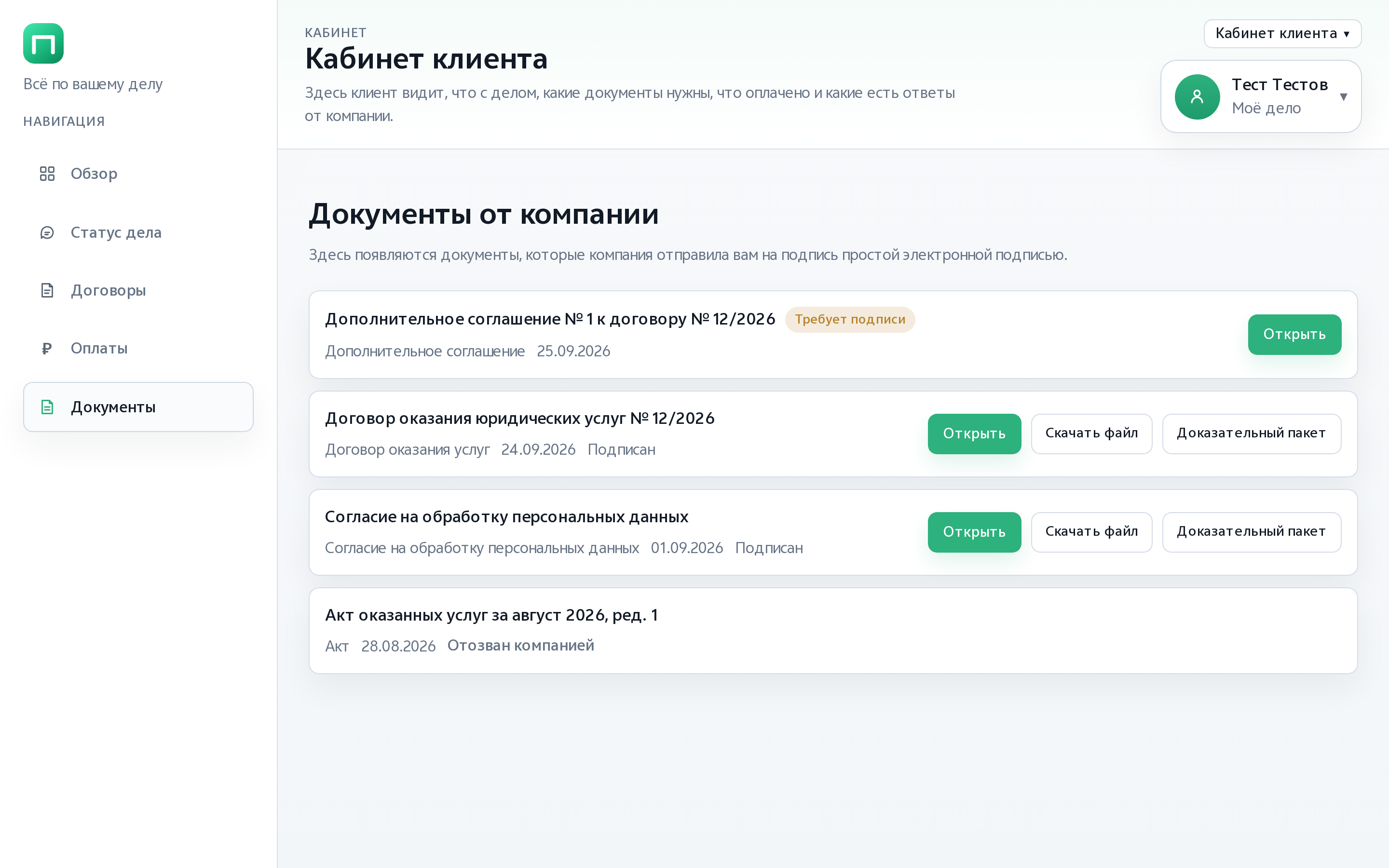Image resolution: width=1389 pixels, height=868 pixels.
Task: Click Подписан status on Договор row
Action: coord(622,449)
